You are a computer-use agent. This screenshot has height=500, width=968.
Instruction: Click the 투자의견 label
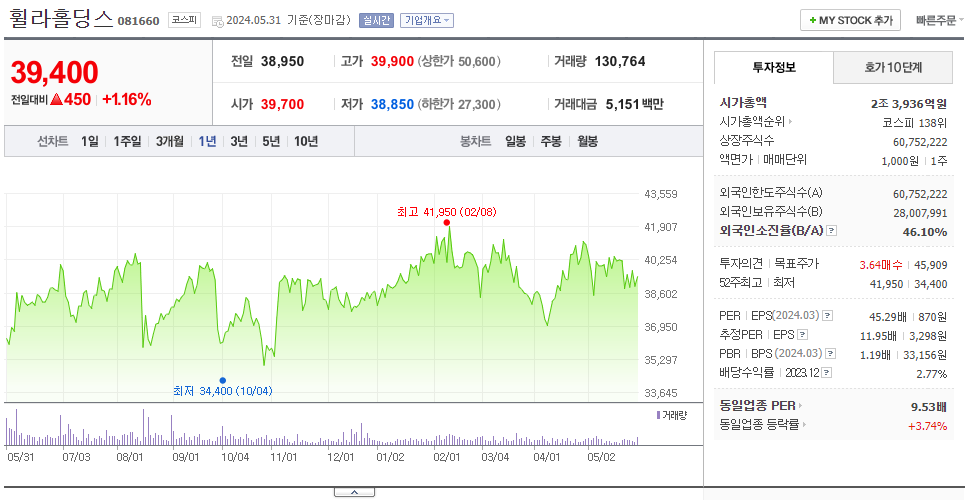click(741, 264)
